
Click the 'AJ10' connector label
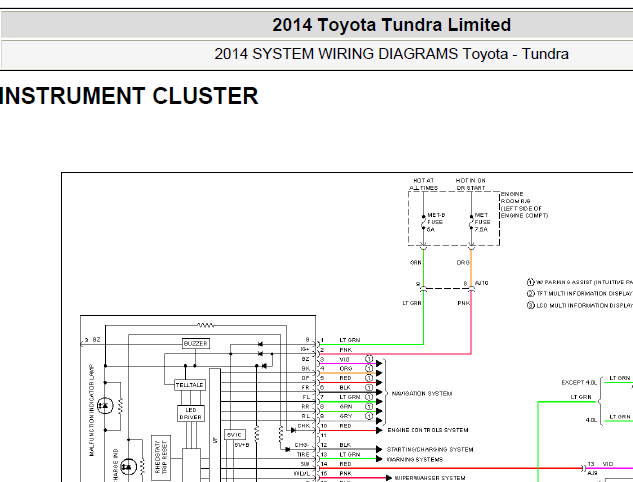coord(482,283)
